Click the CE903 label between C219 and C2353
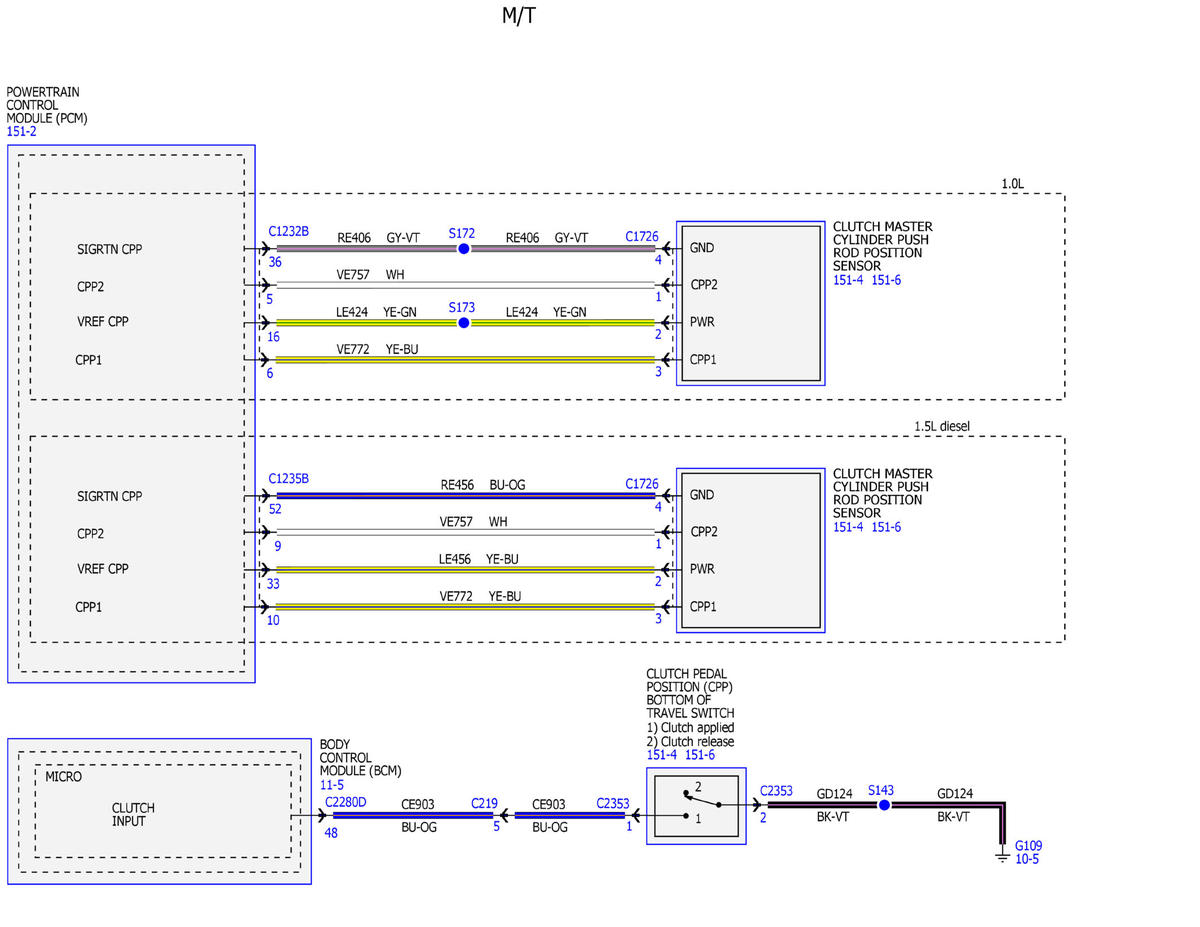Image resolution: width=1200 pixels, height=927 pixels. click(550, 803)
